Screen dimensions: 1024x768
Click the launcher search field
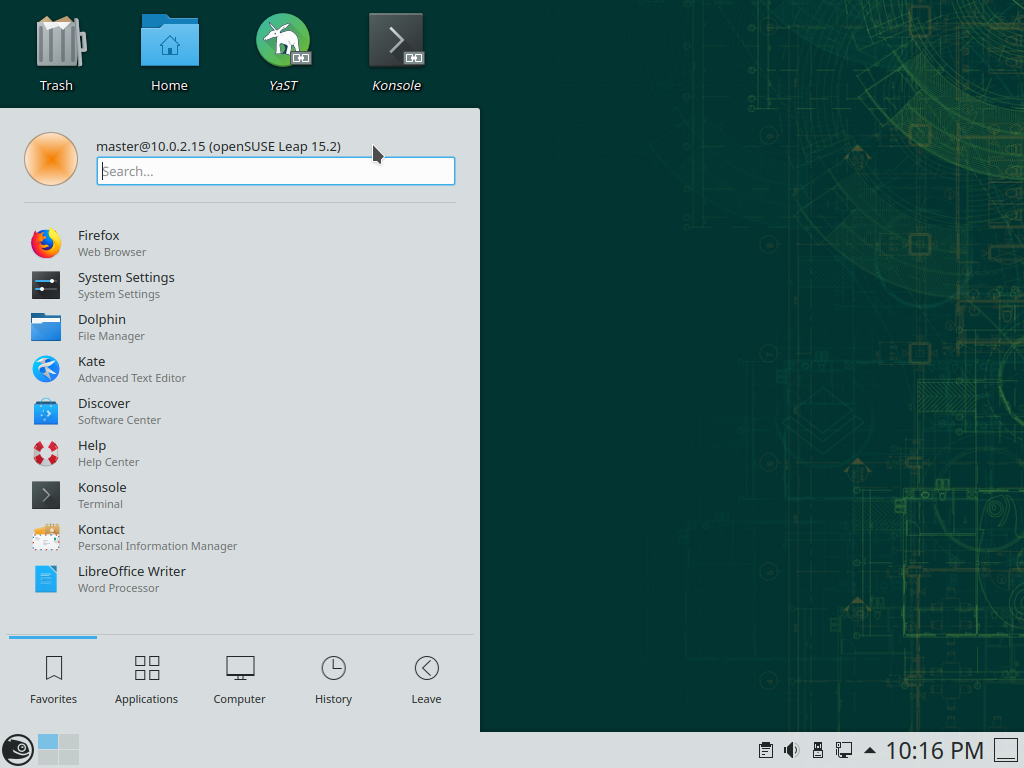(x=276, y=171)
